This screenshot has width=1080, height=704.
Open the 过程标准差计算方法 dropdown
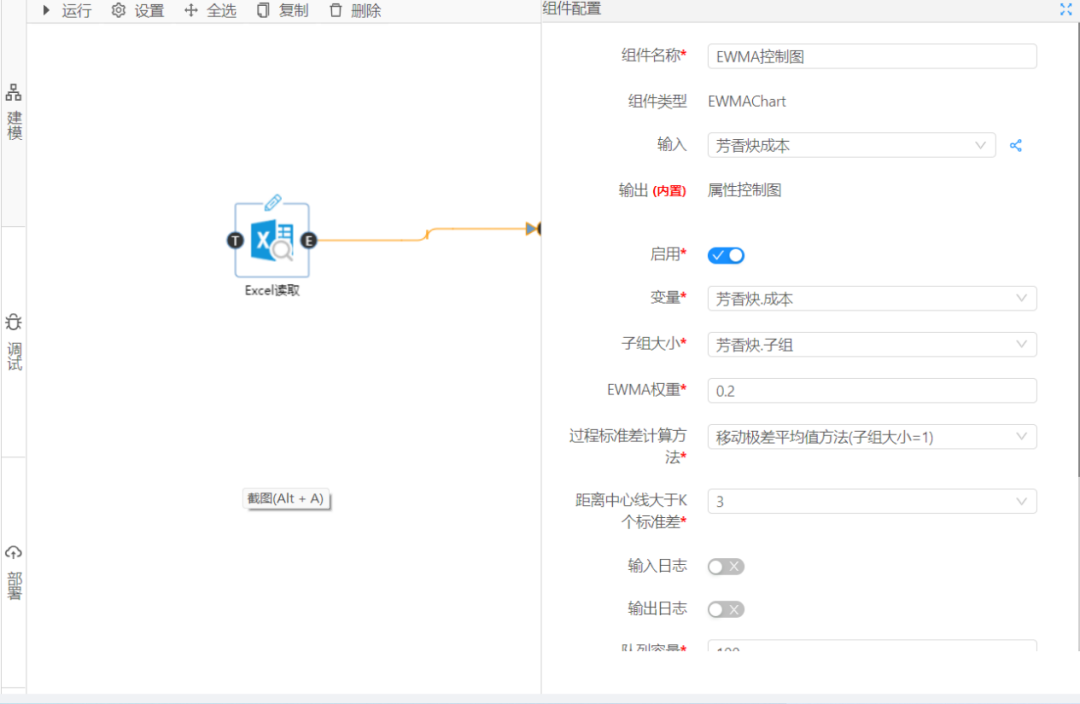(x=871, y=437)
